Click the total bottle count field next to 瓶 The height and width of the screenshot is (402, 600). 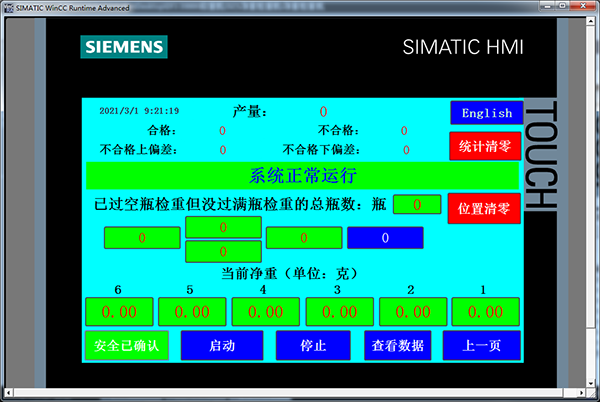pyautogui.click(x=417, y=205)
